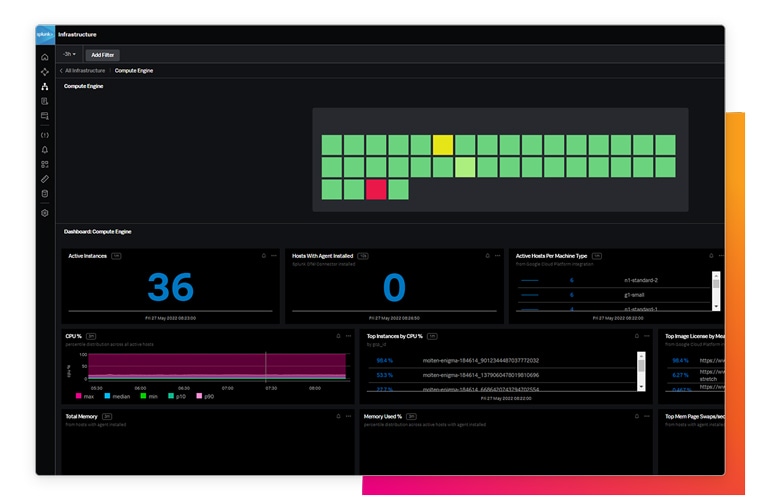Screen dimensions: 760x500
Task: Click the Infrastructure header title
Action: (77, 34)
